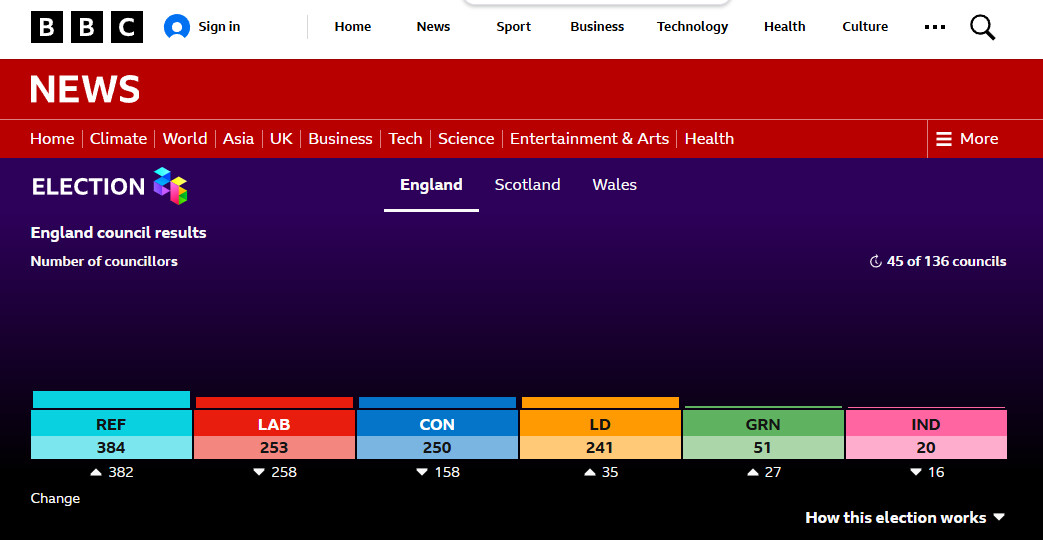Click the pink IND party block
This screenshot has height=540, width=1043.
pyautogui.click(x=926, y=434)
